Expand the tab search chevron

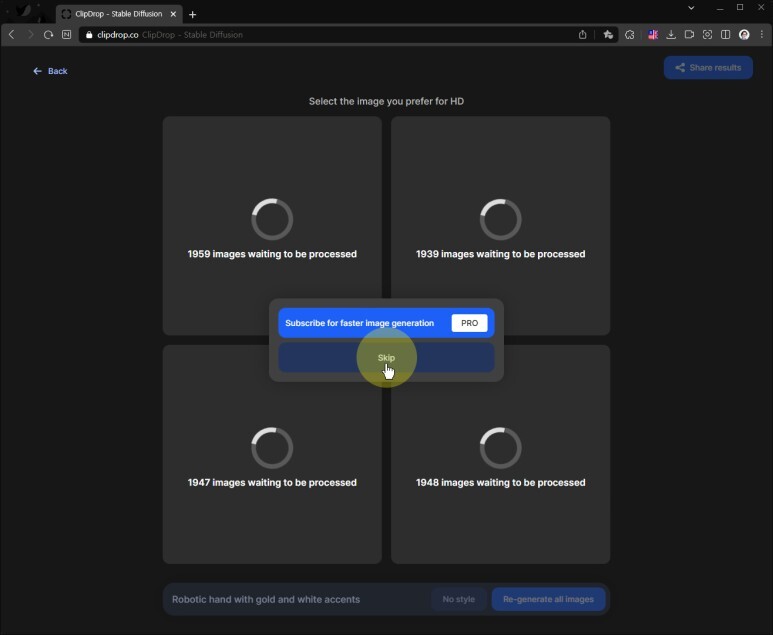pyautogui.click(x=691, y=8)
